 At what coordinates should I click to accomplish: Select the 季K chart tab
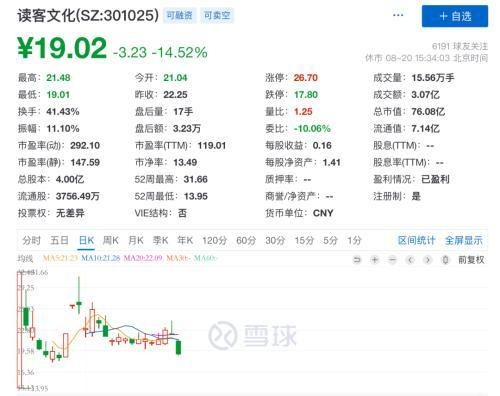160,240
